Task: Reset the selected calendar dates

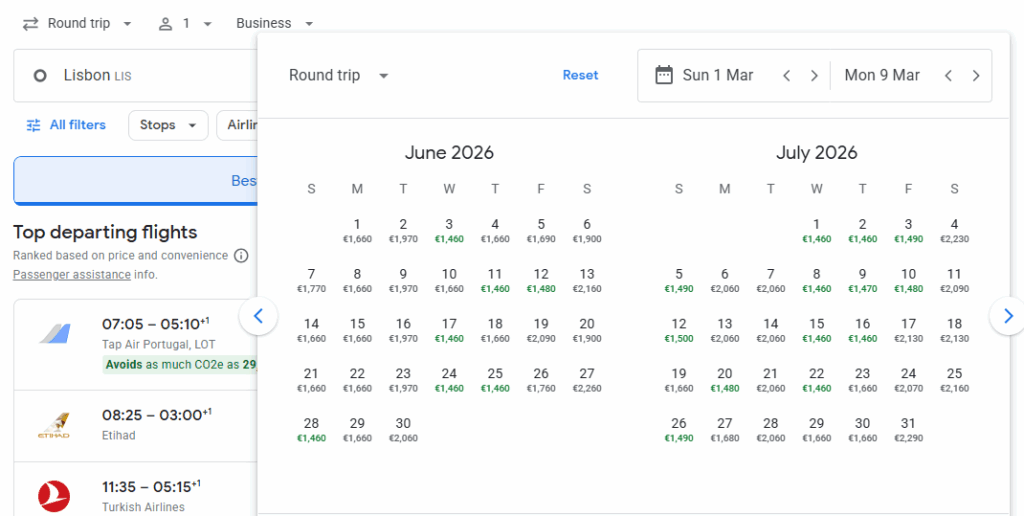Action: click(x=580, y=75)
